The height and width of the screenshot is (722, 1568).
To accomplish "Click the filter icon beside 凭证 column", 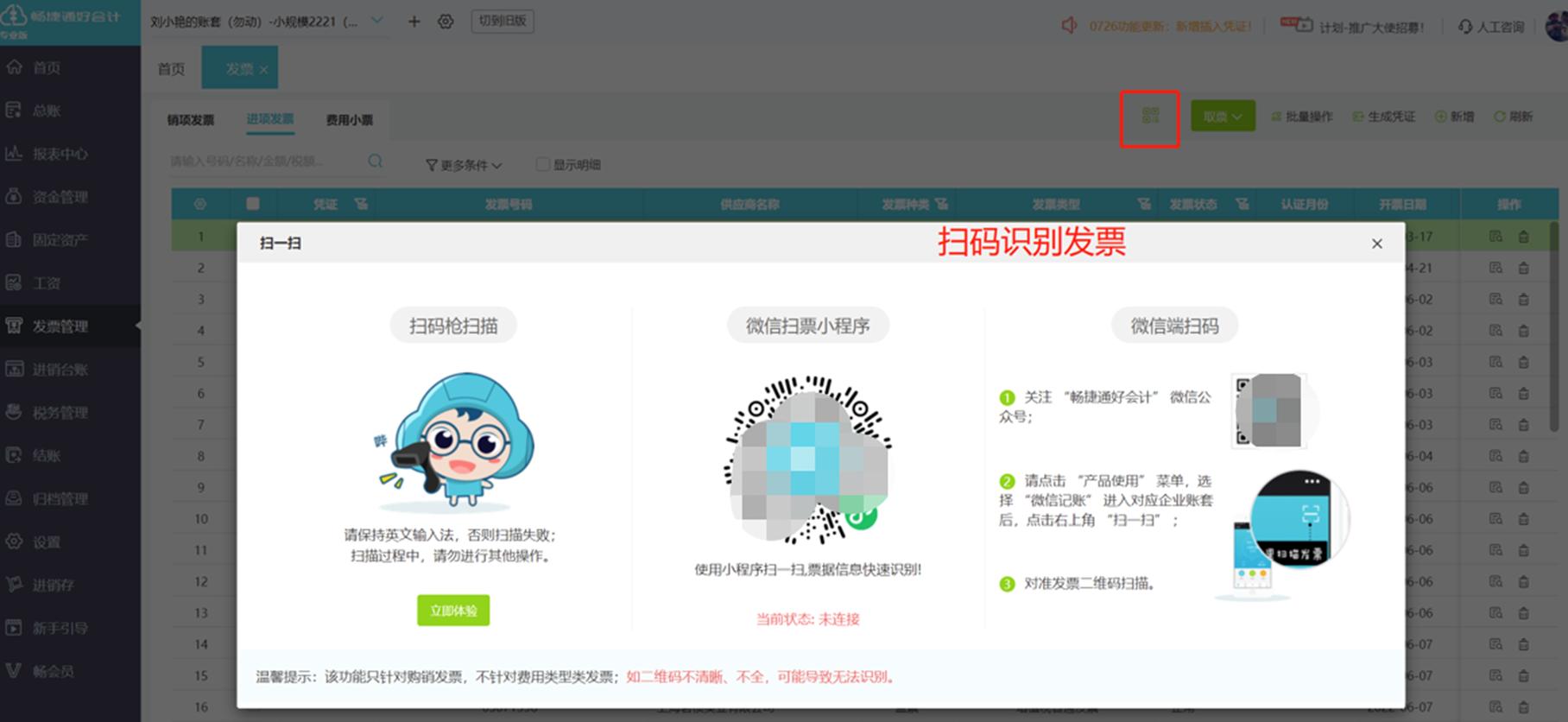I will [x=361, y=205].
